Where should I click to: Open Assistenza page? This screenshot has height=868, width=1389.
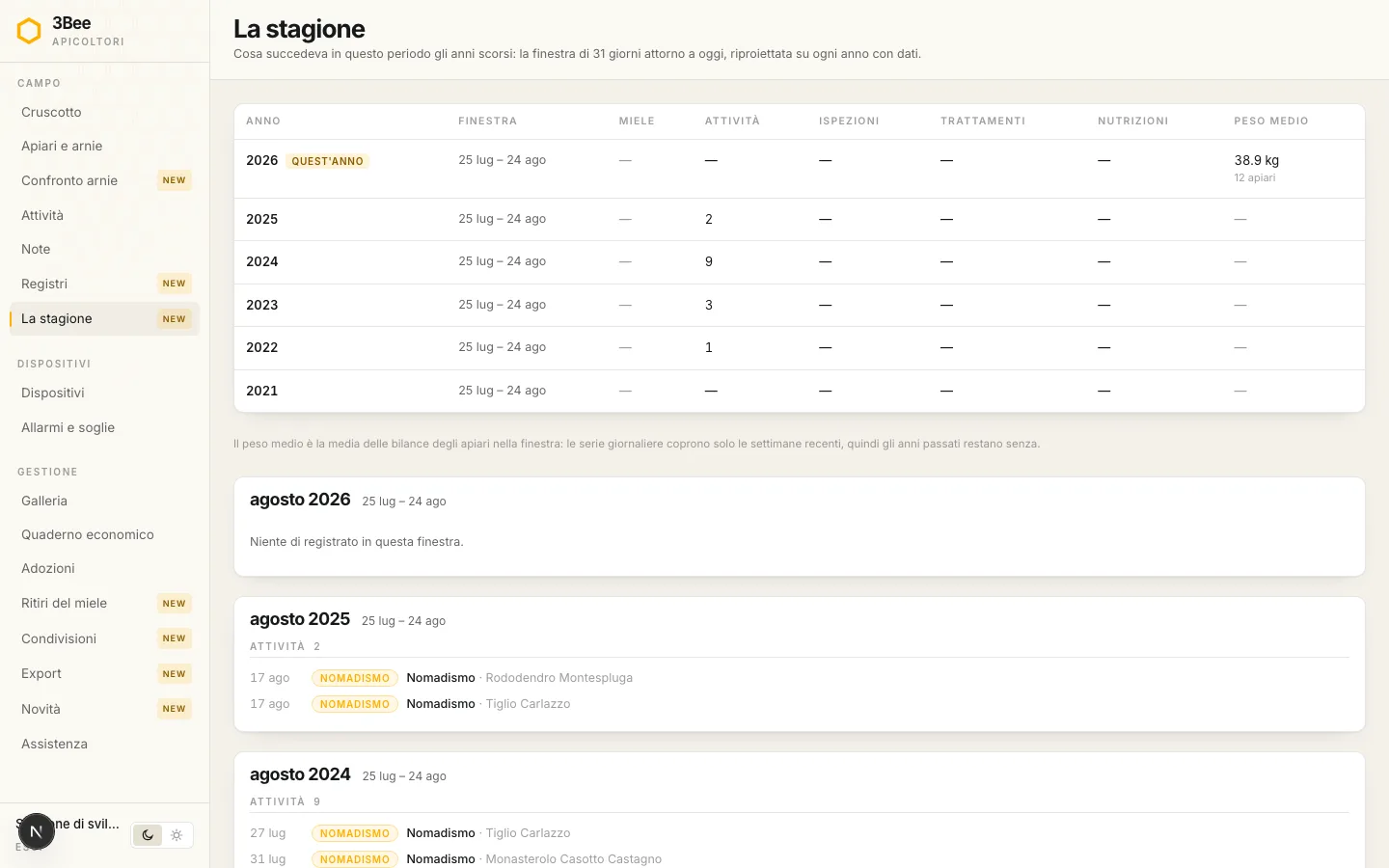(104, 744)
